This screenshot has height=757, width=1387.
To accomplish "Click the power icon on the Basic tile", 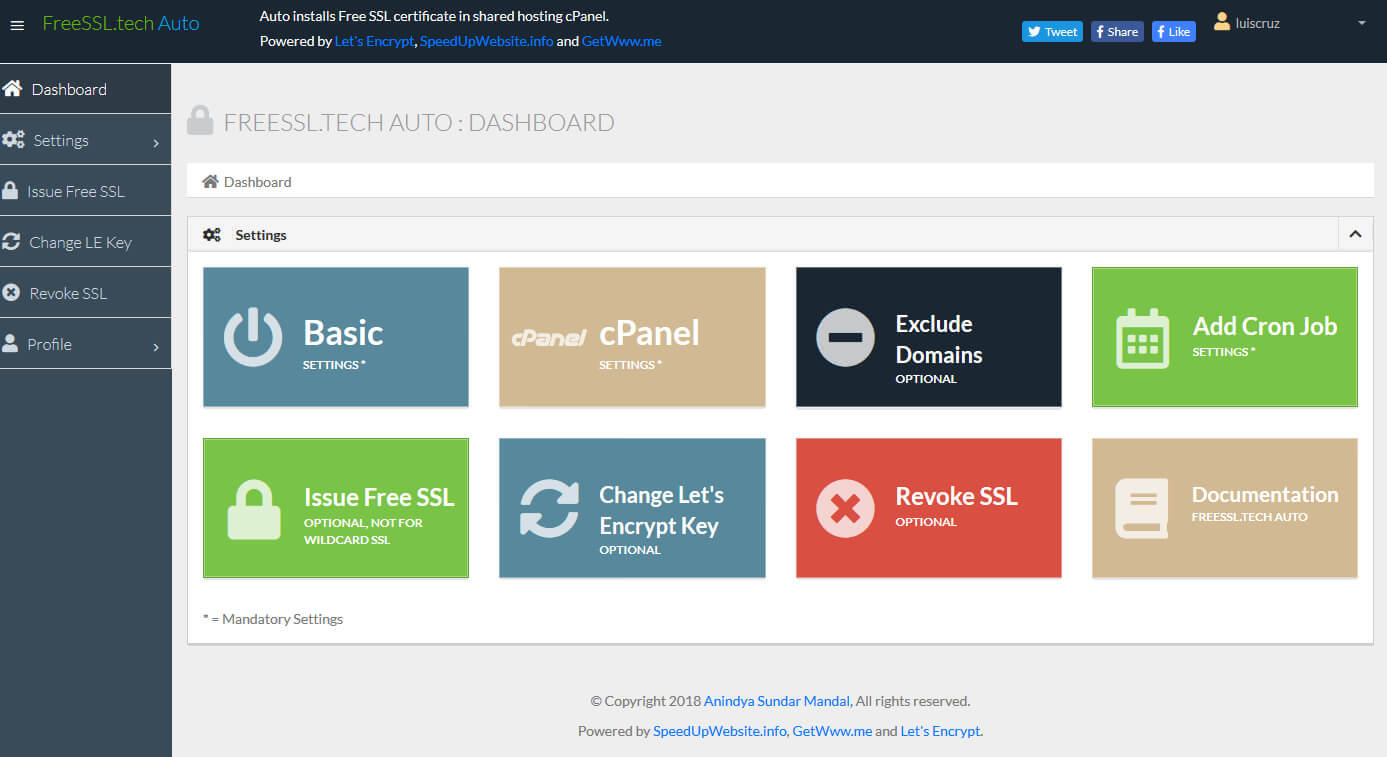I will tap(252, 337).
